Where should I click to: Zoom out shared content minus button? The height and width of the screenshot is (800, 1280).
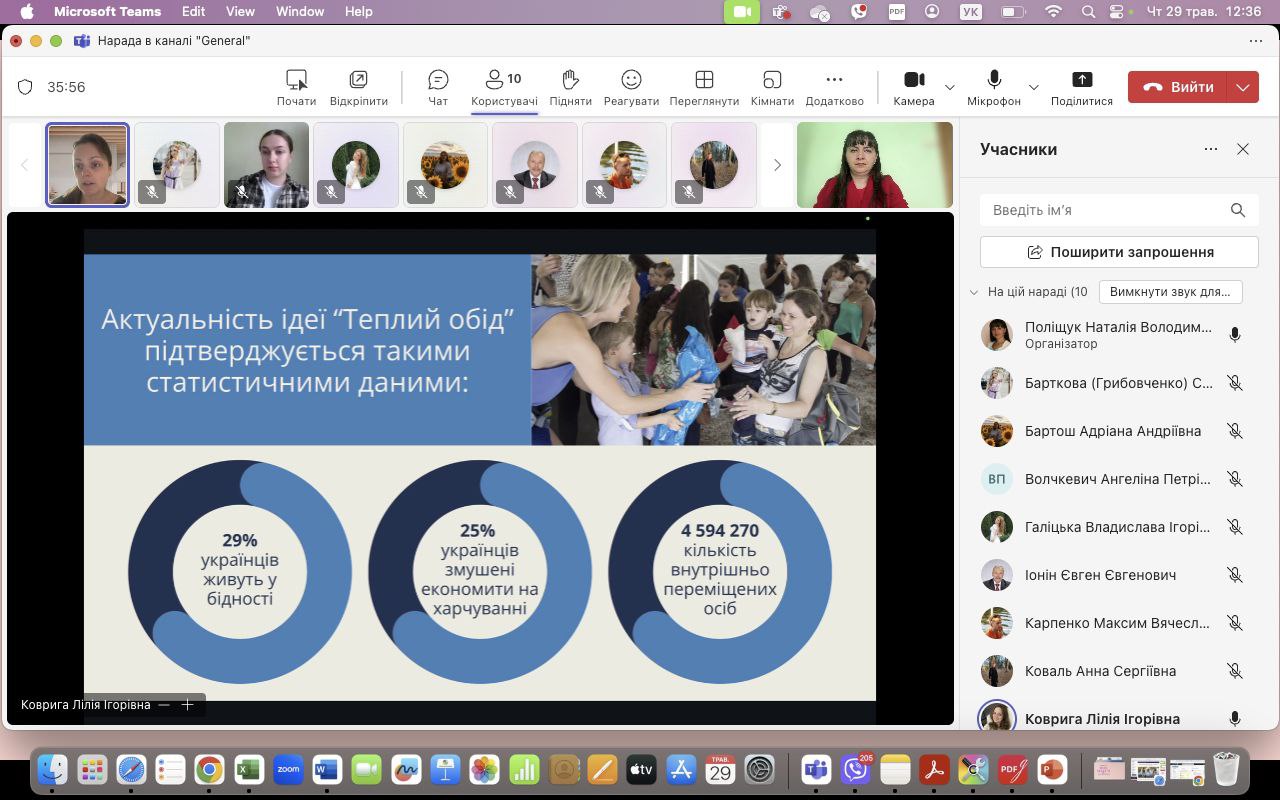[164, 705]
